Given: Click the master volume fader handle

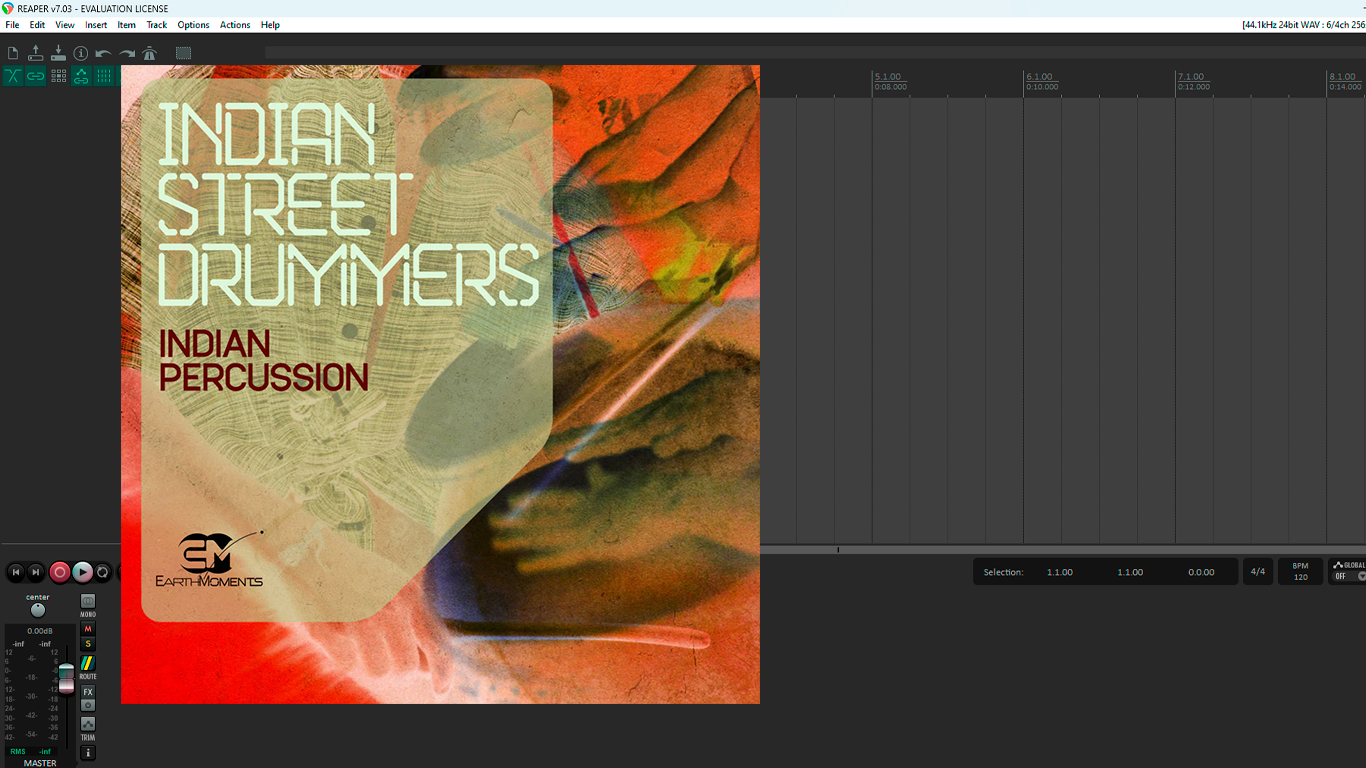Looking at the screenshot, I should 66,677.
